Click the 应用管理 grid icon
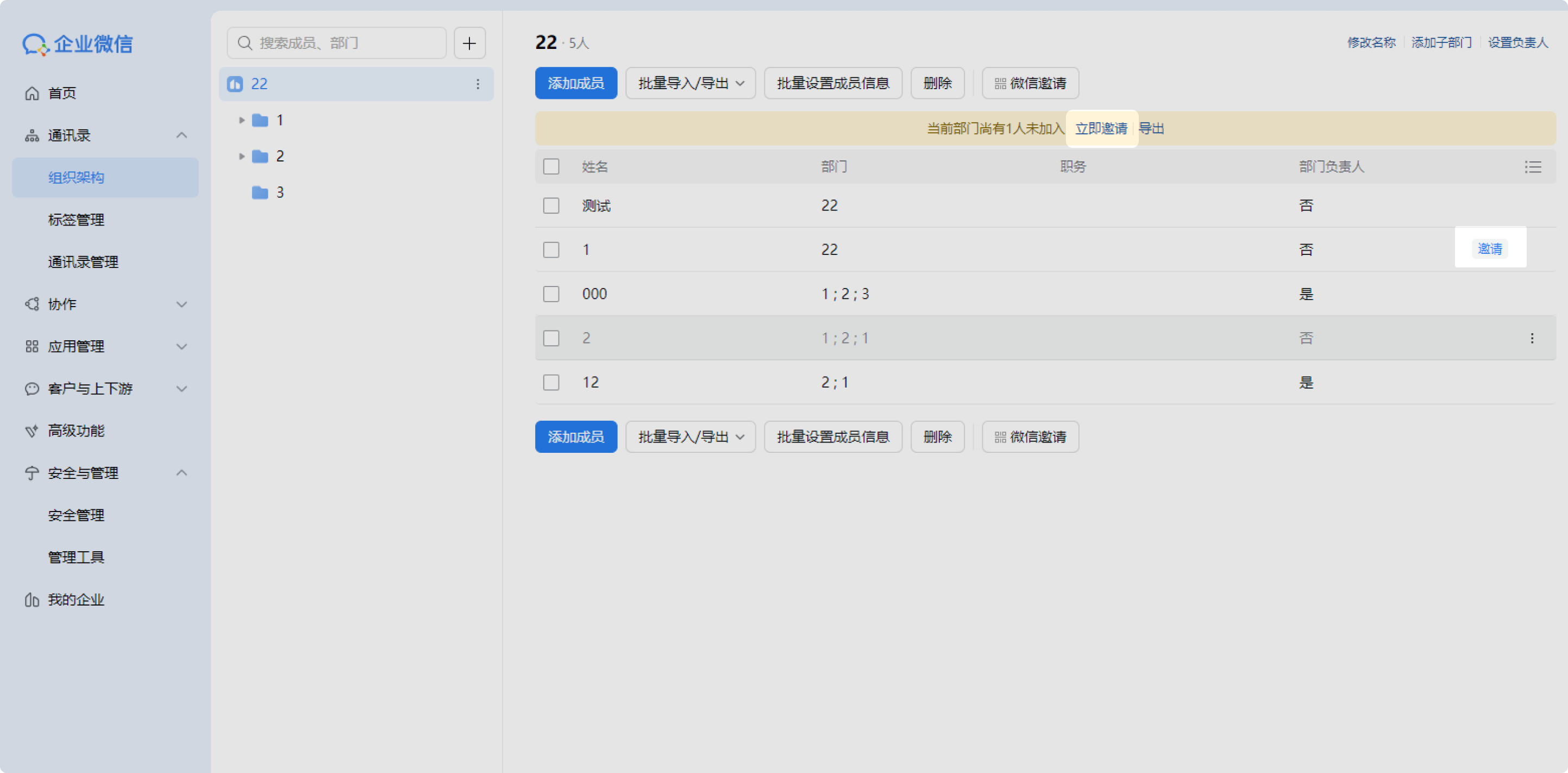This screenshot has width=1568, height=773. (x=32, y=347)
